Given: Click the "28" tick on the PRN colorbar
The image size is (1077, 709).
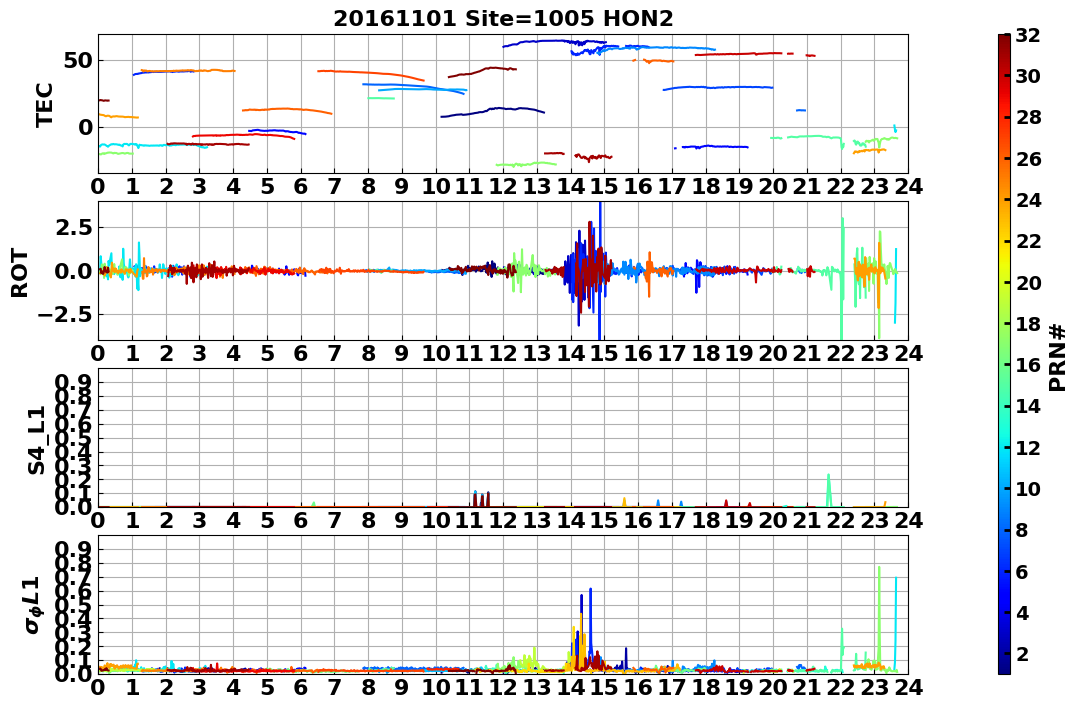Looking at the screenshot, I should 1027,117.
